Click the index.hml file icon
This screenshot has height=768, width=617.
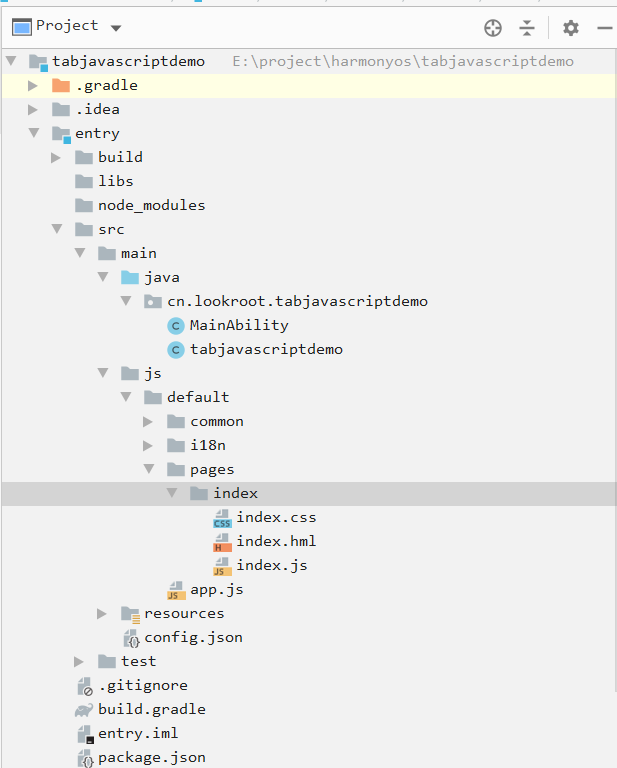tap(222, 542)
